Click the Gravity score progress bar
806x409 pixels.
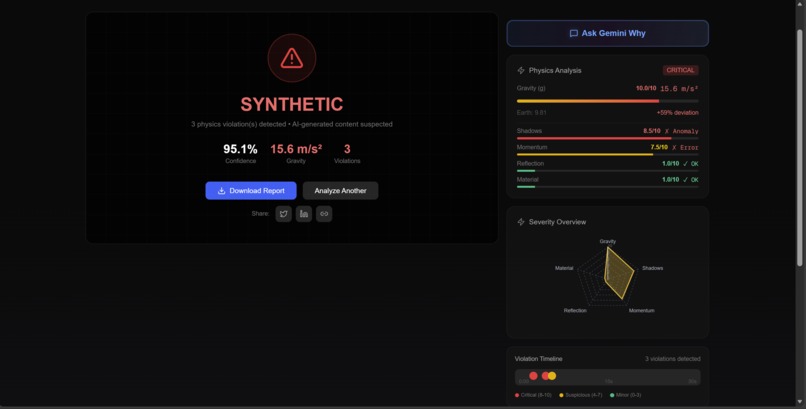(608, 101)
